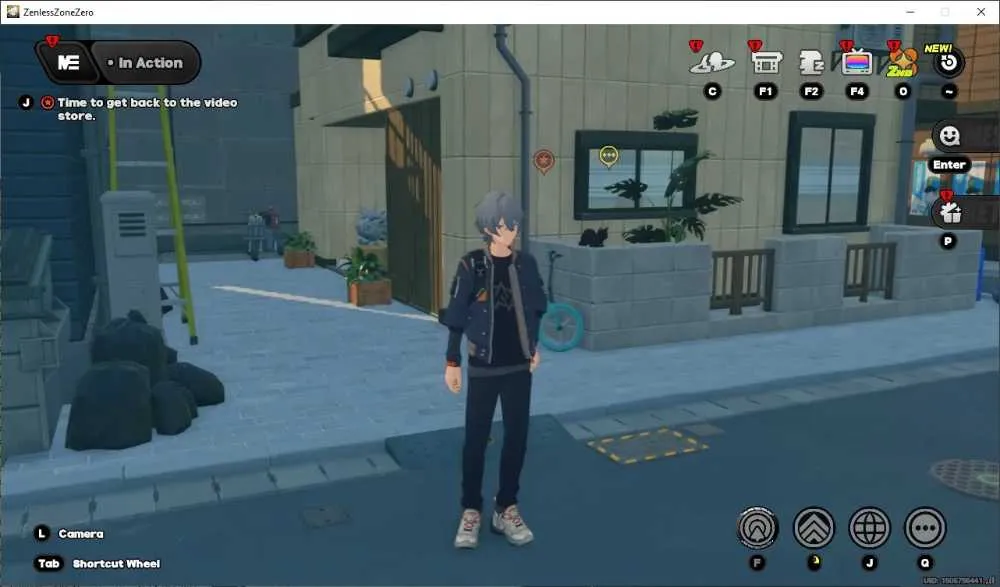Click the Q key hint badge

pos(925,563)
